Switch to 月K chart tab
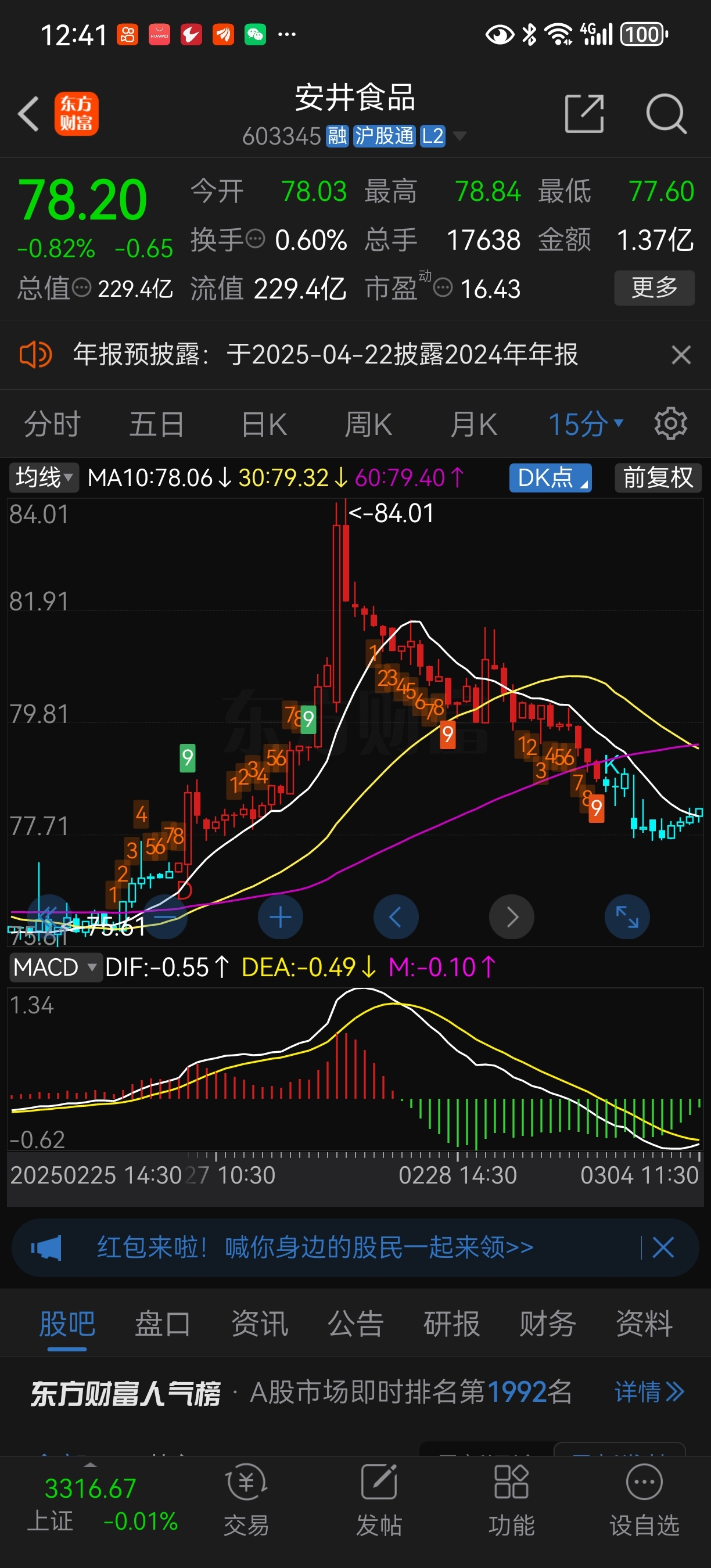The height and width of the screenshot is (1568, 711). [473, 424]
